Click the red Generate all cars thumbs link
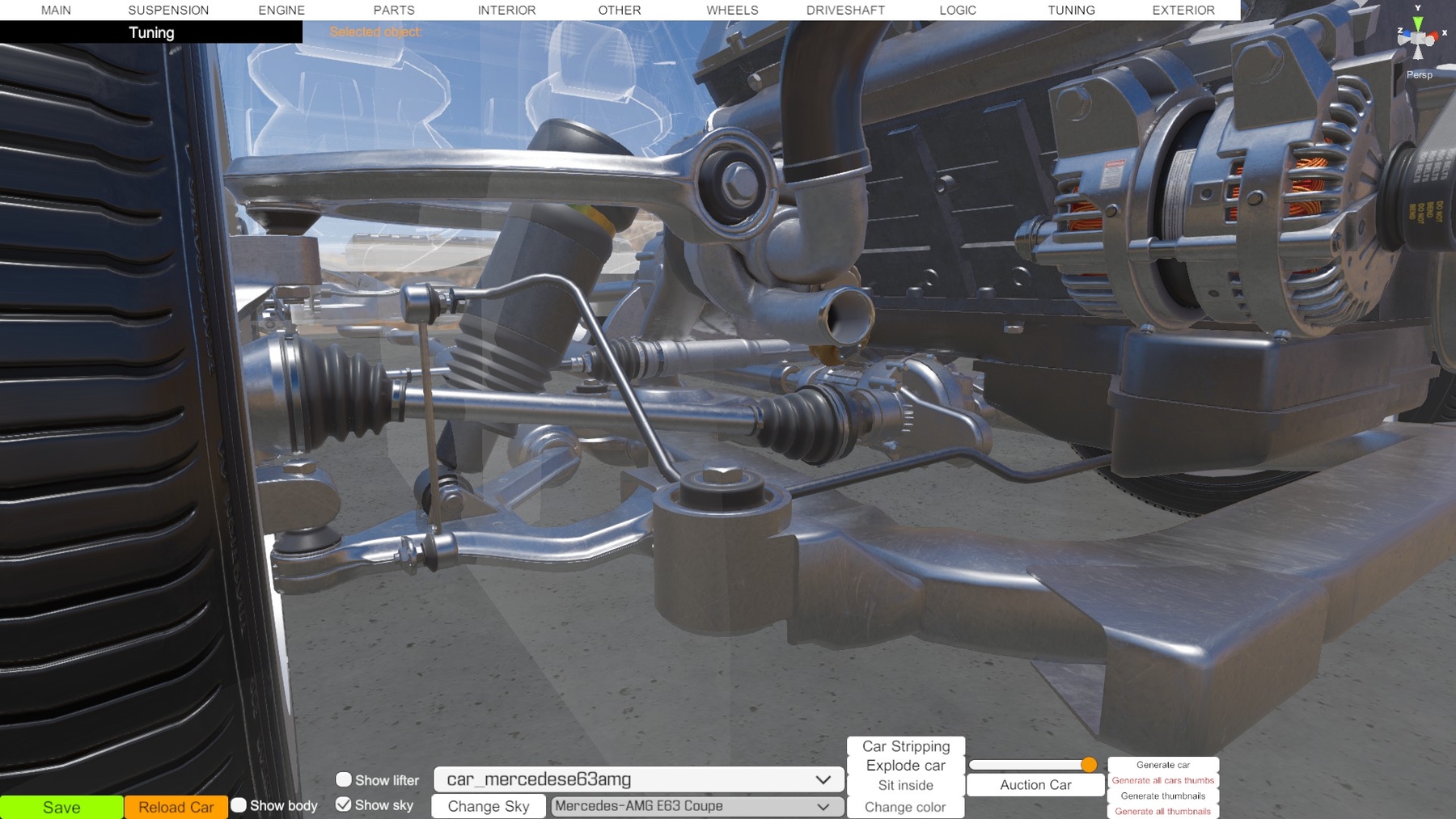1456x819 pixels. pyautogui.click(x=1162, y=780)
